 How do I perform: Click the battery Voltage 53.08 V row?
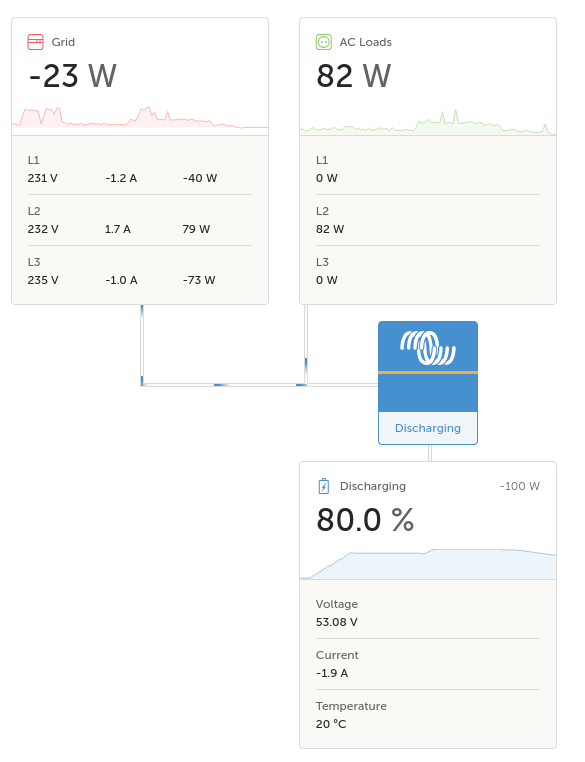point(428,613)
